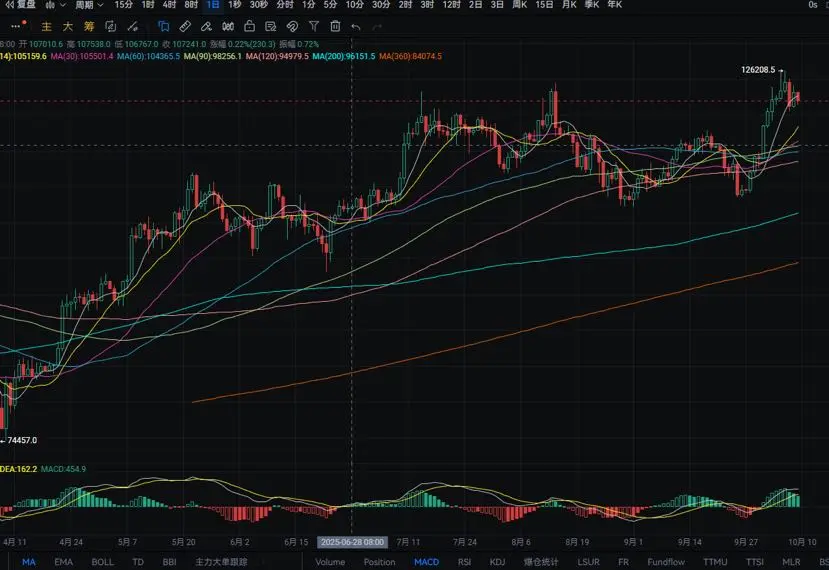Switch to 5分 timeframe
The height and width of the screenshot is (570, 829).
[x=330, y=5]
